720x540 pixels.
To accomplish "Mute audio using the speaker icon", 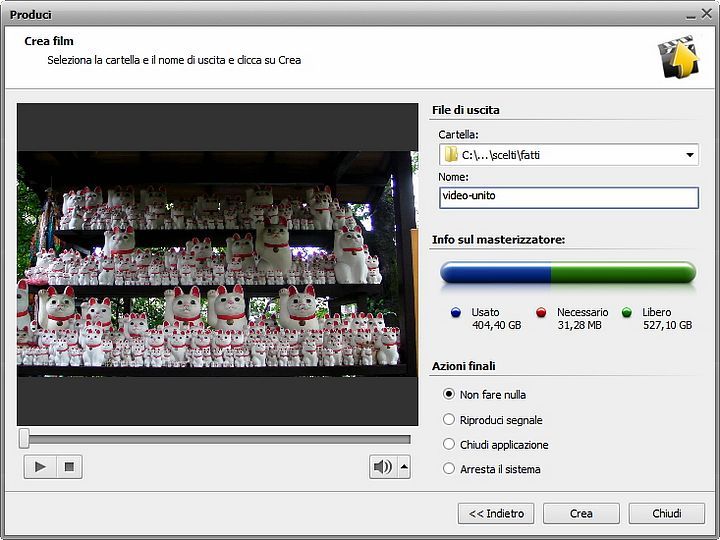I will click(x=383, y=467).
